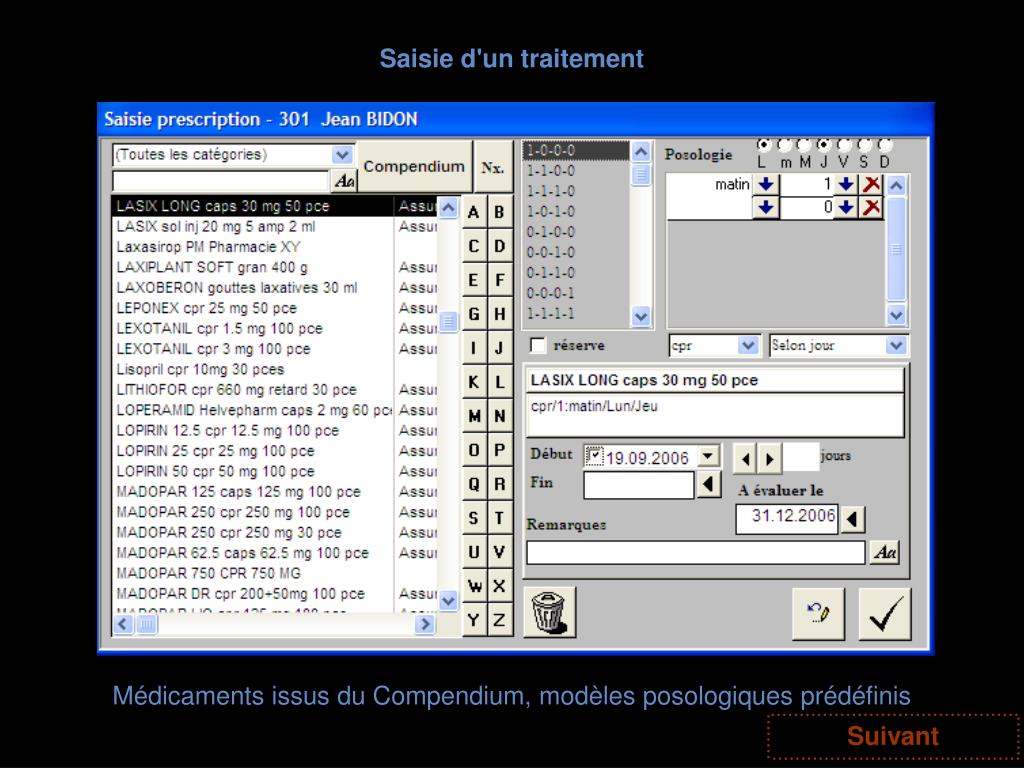
Task: Select letter L in alphabet index
Action: (x=500, y=381)
